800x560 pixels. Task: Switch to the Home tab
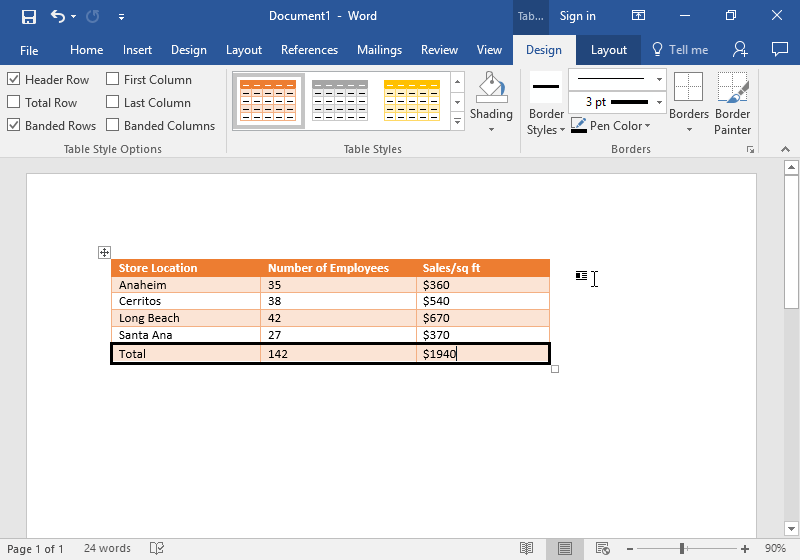tap(87, 50)
